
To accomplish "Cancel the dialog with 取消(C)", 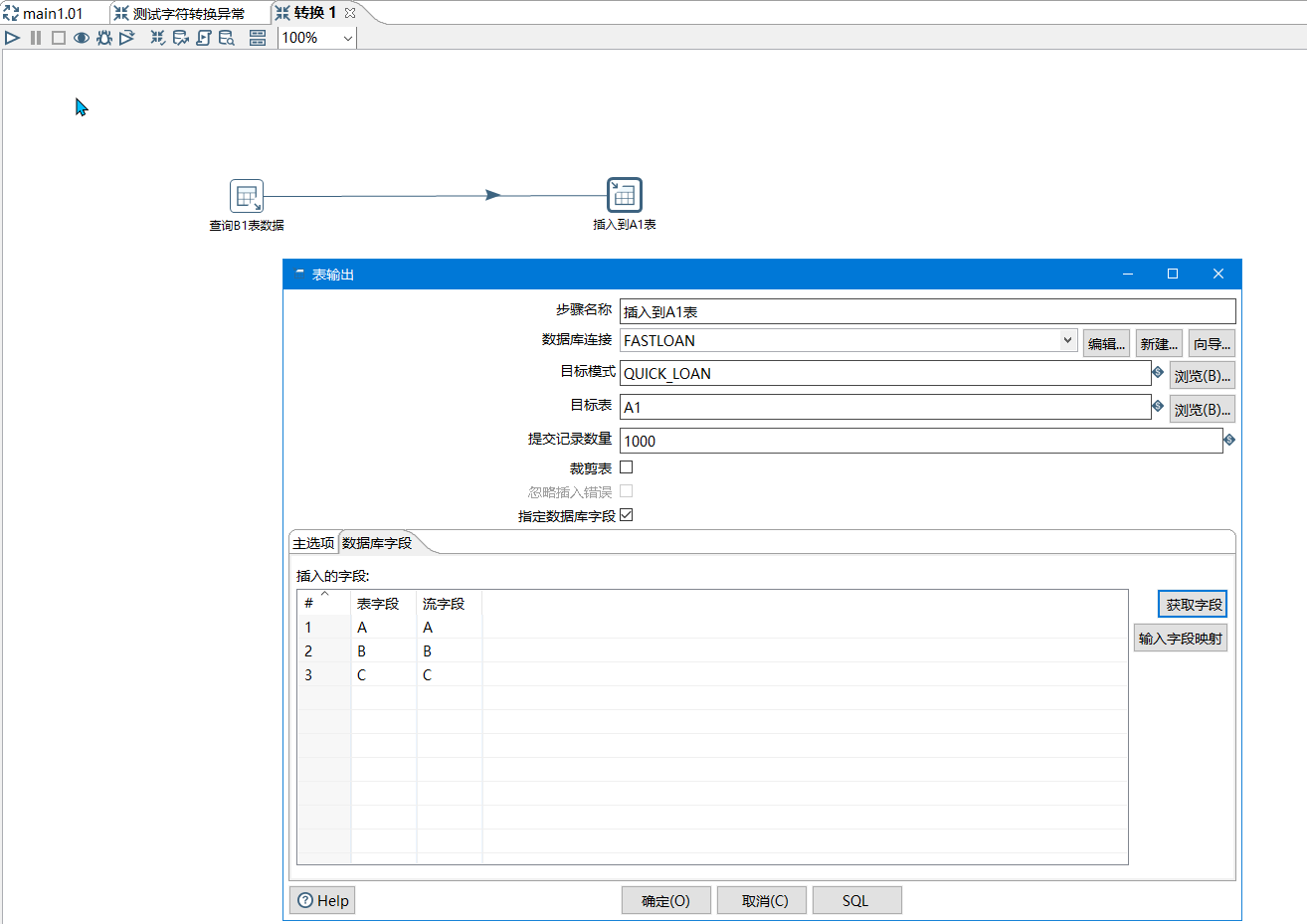I will (762, 900).
